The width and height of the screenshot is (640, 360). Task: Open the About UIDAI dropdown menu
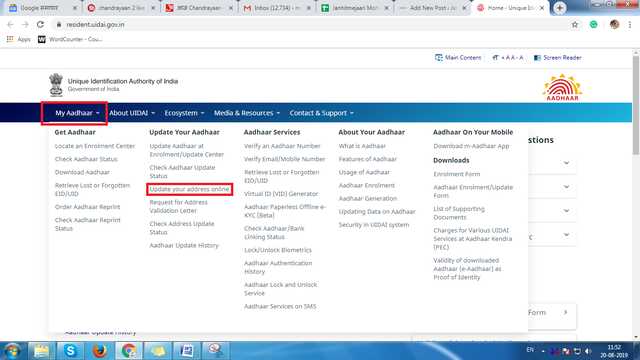(132, 113)
